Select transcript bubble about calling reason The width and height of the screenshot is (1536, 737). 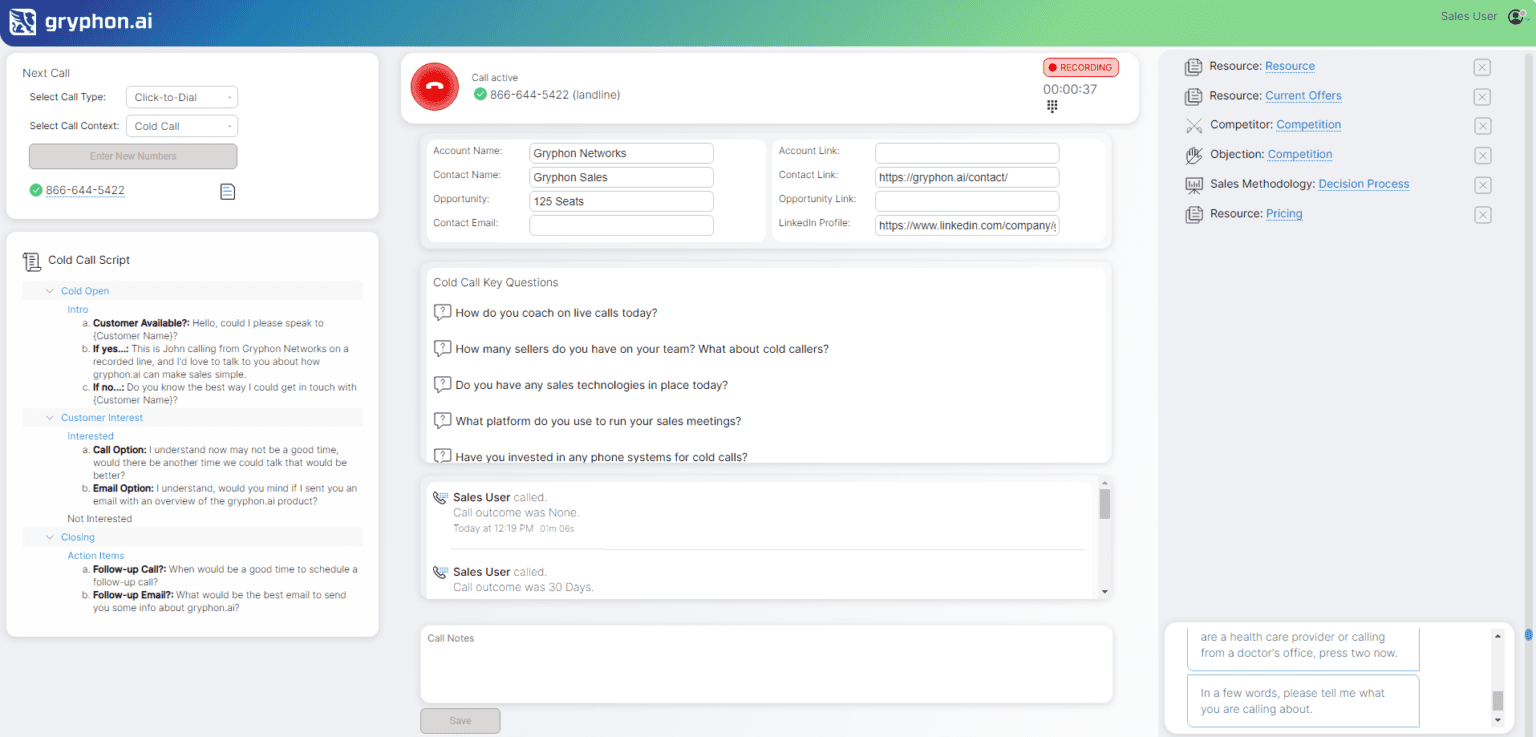pos(1303,701)
